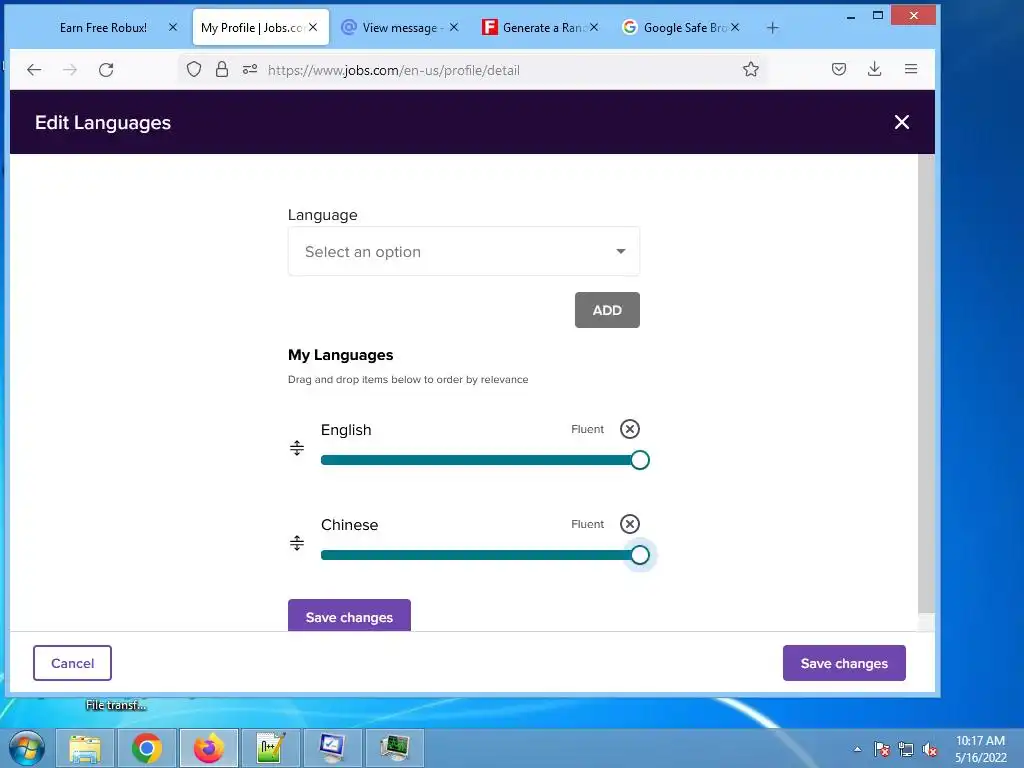The image size is (1024, 768).
Task: Show hidden system tray icons
Action: pyautogui.click(x=857, y=749)
